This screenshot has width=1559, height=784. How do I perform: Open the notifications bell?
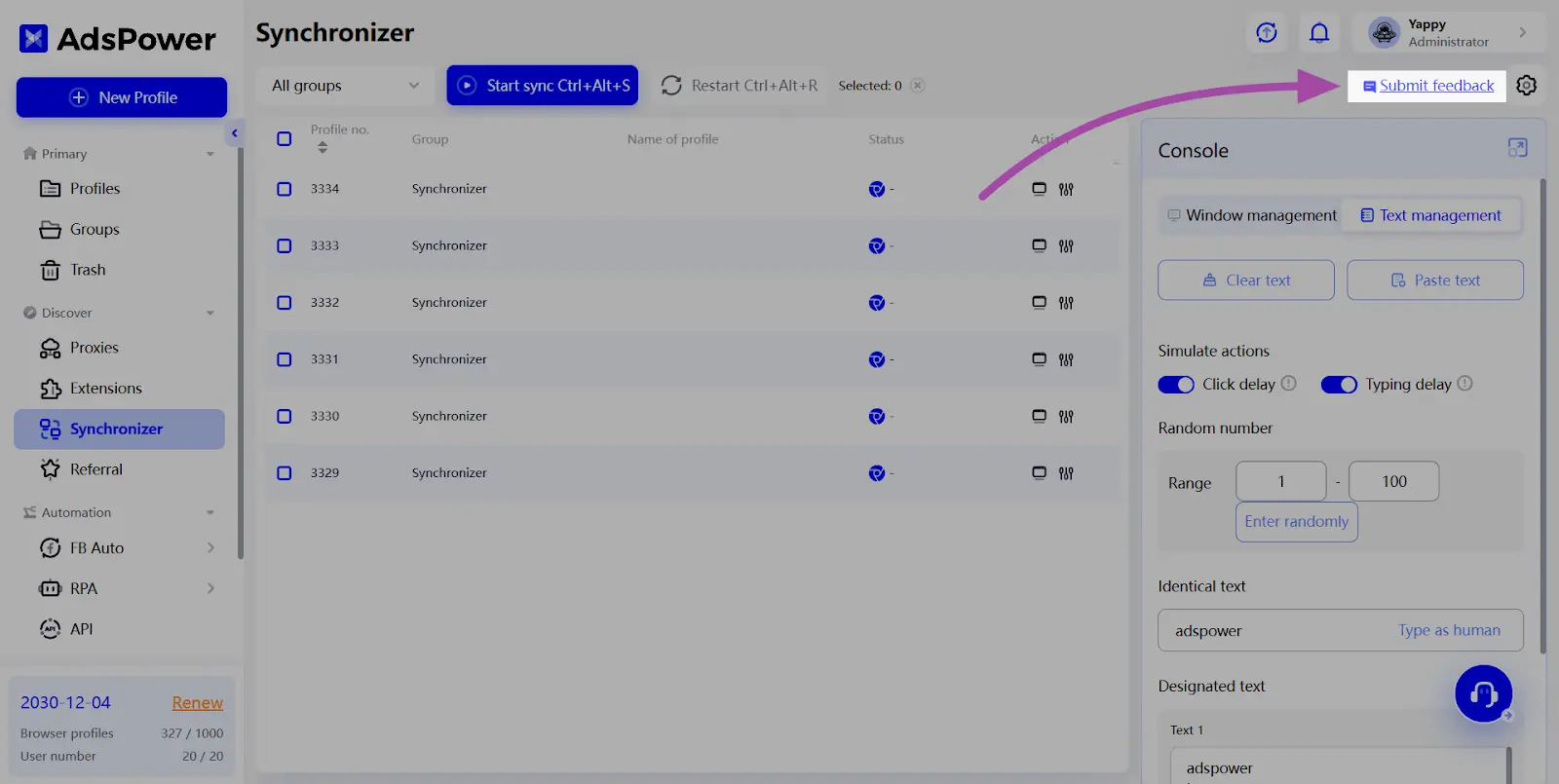click(x=1318, y=33)
